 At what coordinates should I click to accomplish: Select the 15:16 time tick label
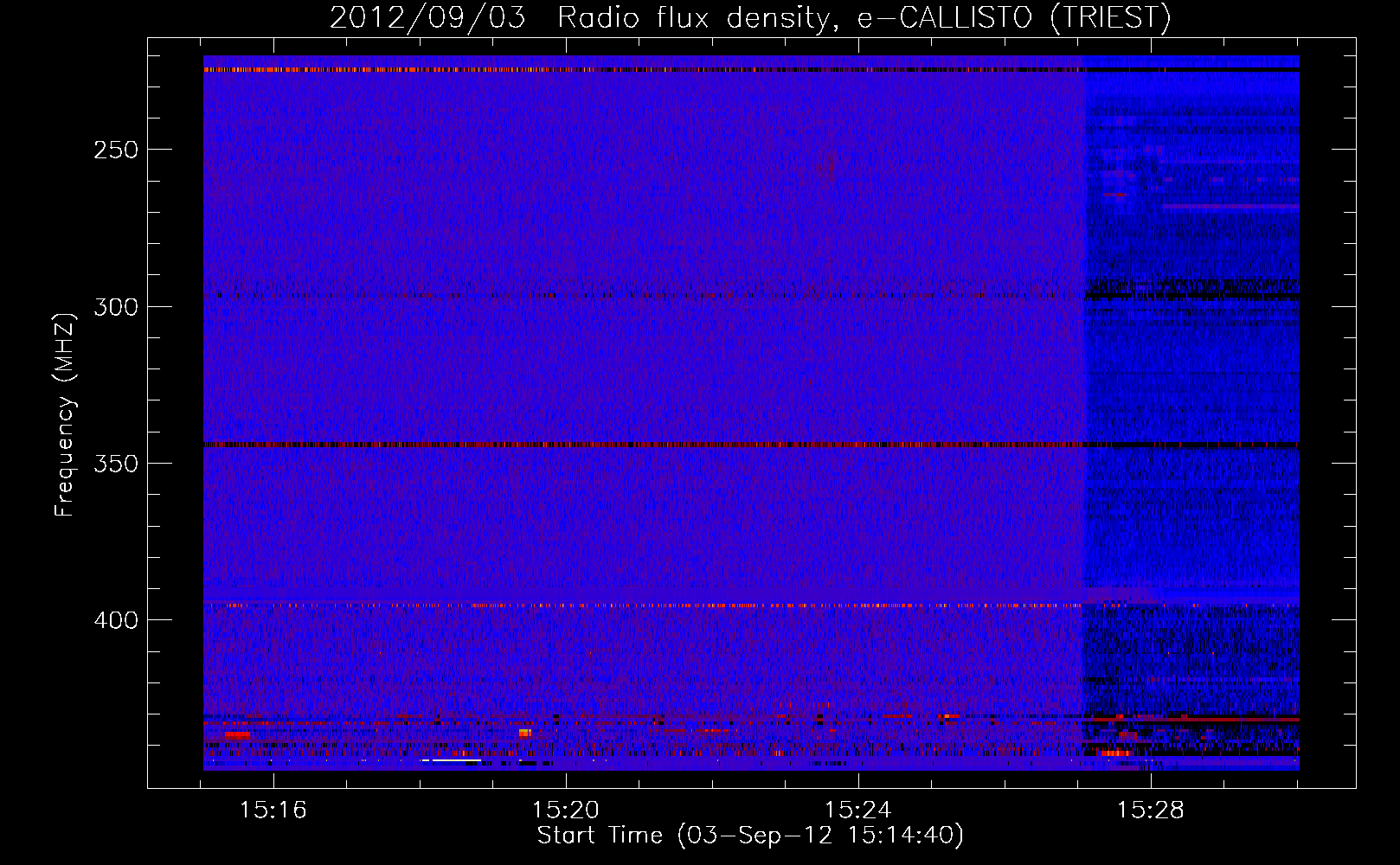[x=273, y=811]
